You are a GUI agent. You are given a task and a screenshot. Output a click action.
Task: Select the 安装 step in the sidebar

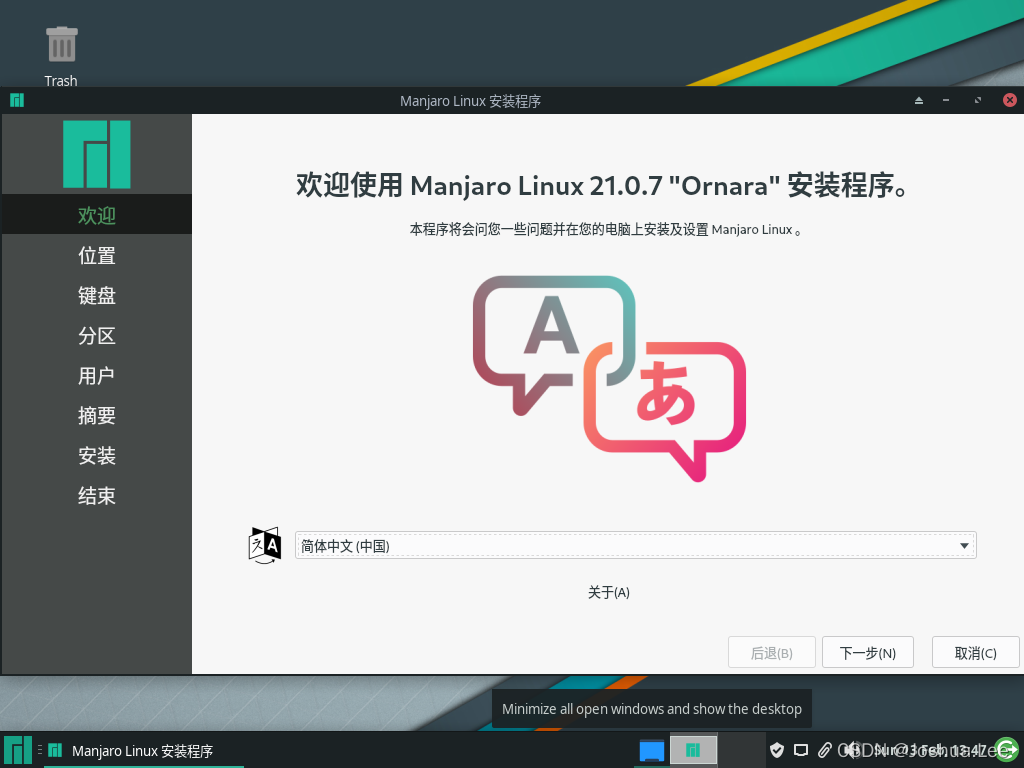pyautogui.click(x=97, y=455)
